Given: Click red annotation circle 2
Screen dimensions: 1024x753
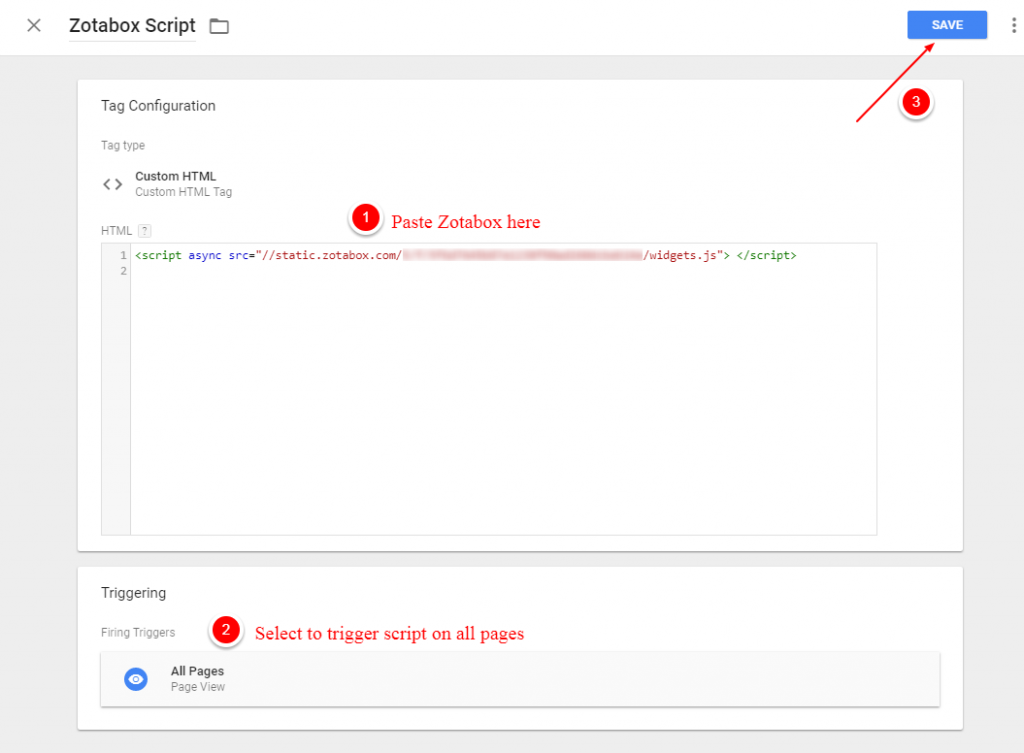Looking at the screenshot, I should 226,631.
